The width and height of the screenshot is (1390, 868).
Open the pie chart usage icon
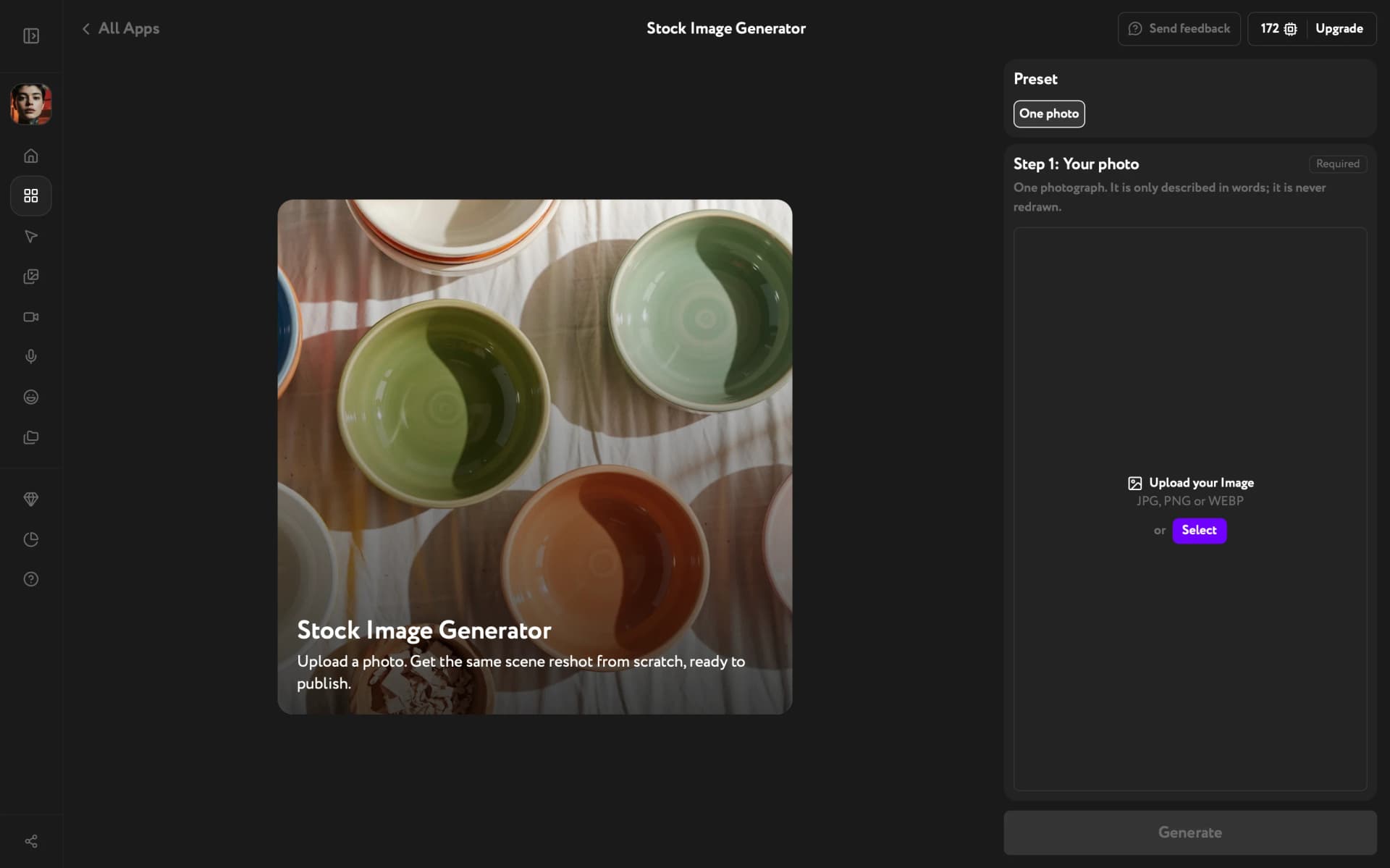pyautogui.click(x=31, y=539)
